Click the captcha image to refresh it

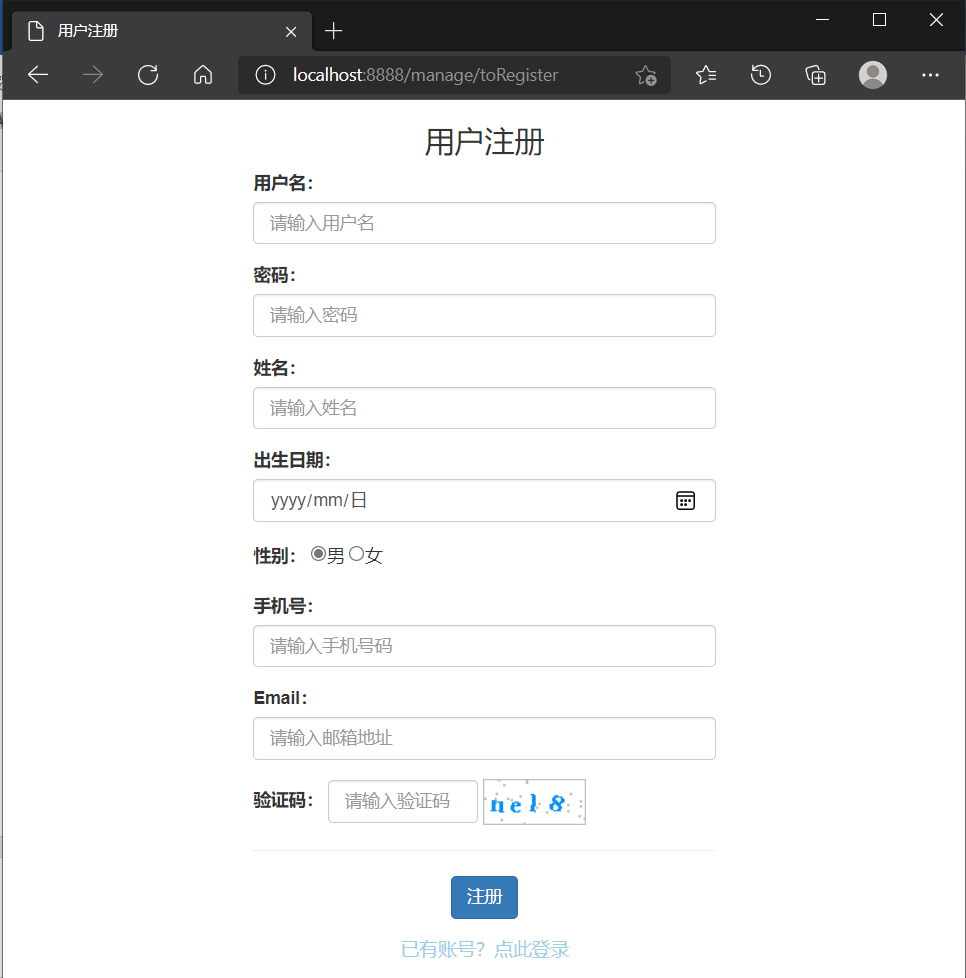pos(533,801)
